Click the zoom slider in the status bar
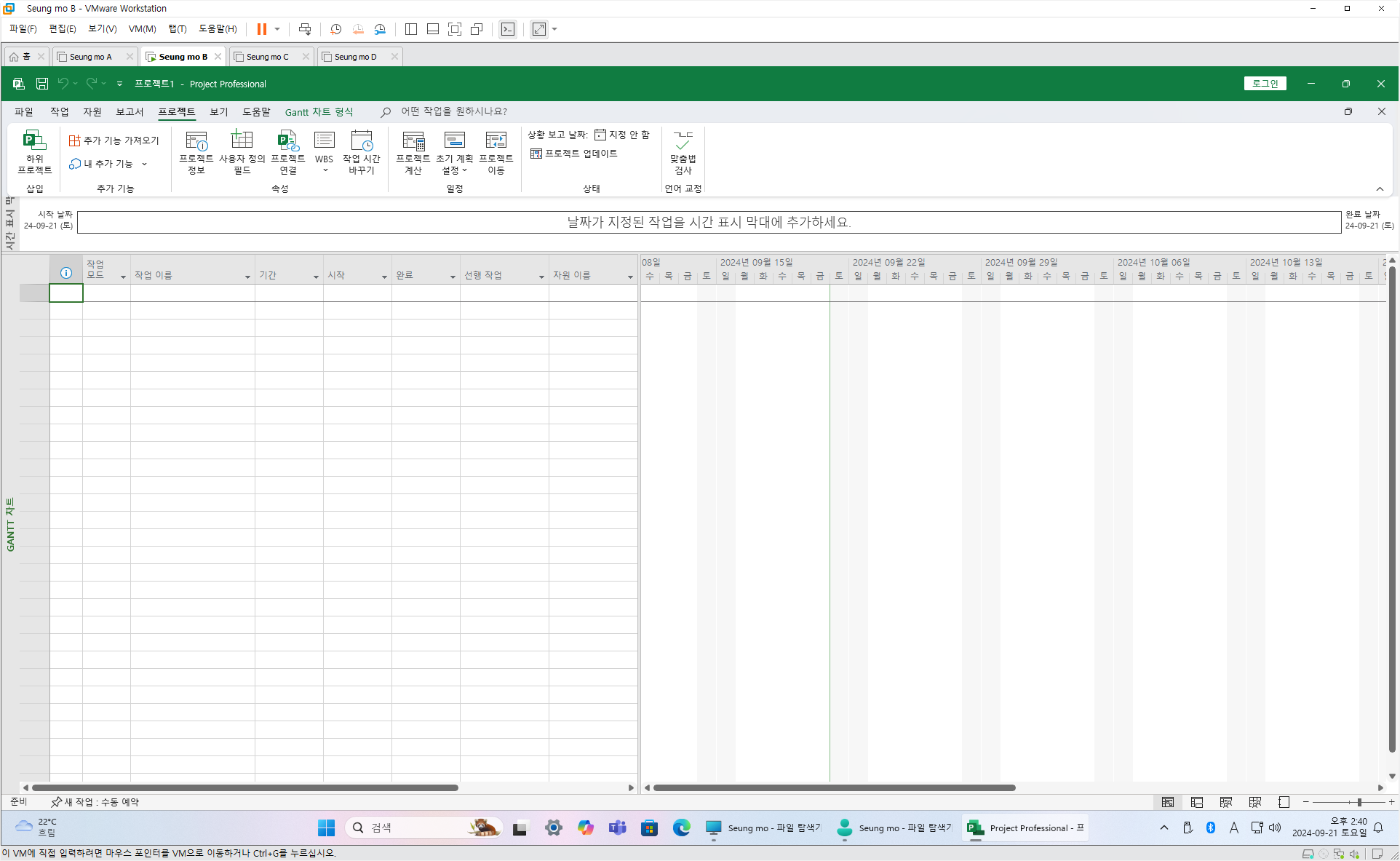The width and height of the screenshot is (1400, 861). click(1359, 802)
